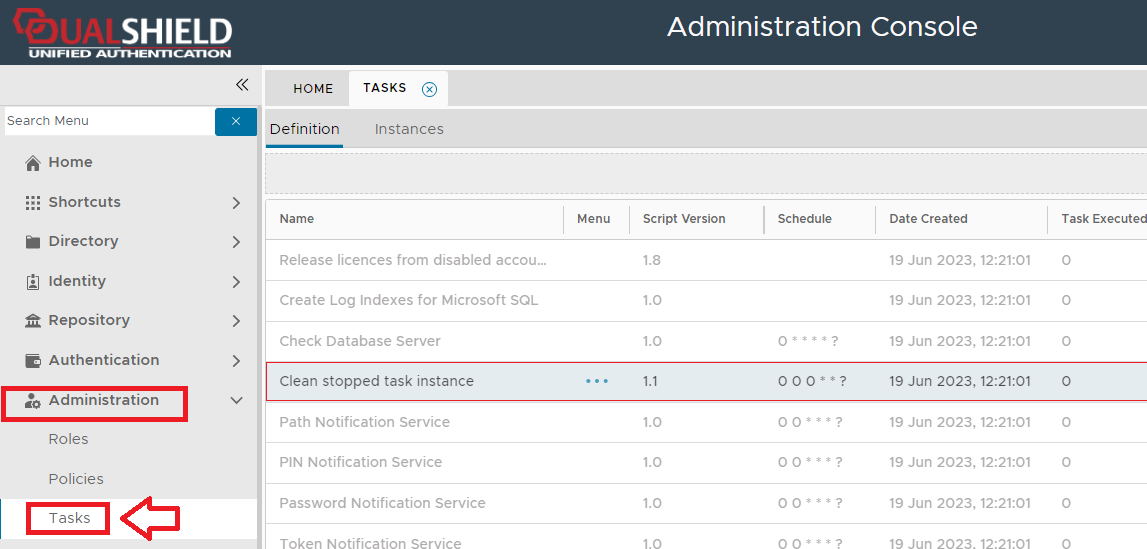Screen dimensions: 1147x549
Task: Click the Authentication wallet icon
Action: [x=33, y=361]
